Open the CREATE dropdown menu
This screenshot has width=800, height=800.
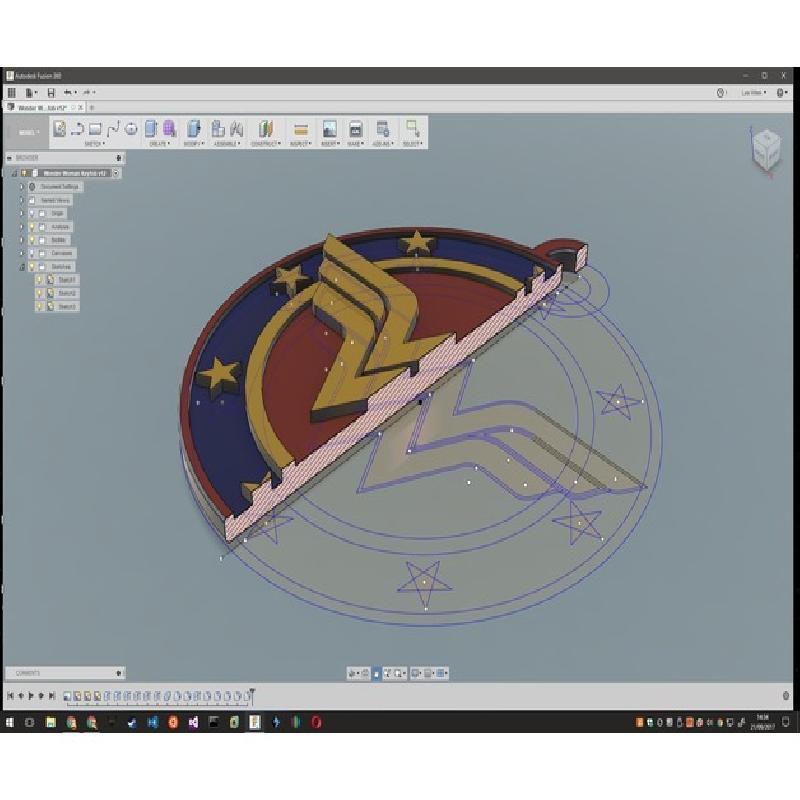click(159, 144)
